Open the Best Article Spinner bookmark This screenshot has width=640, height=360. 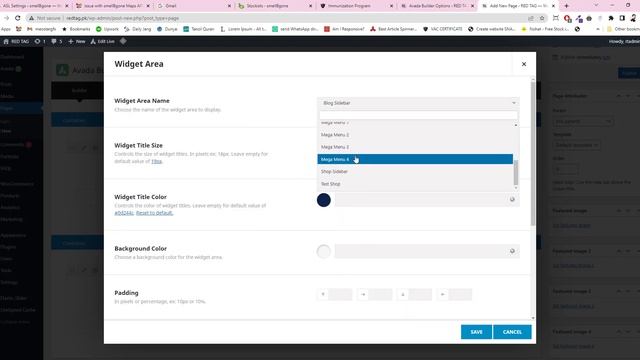(x=393, y=29)
